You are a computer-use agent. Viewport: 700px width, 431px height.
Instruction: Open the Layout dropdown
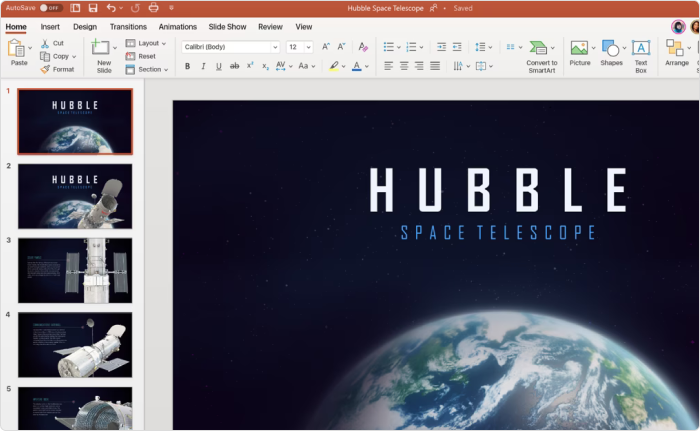(x=146, y=43)
